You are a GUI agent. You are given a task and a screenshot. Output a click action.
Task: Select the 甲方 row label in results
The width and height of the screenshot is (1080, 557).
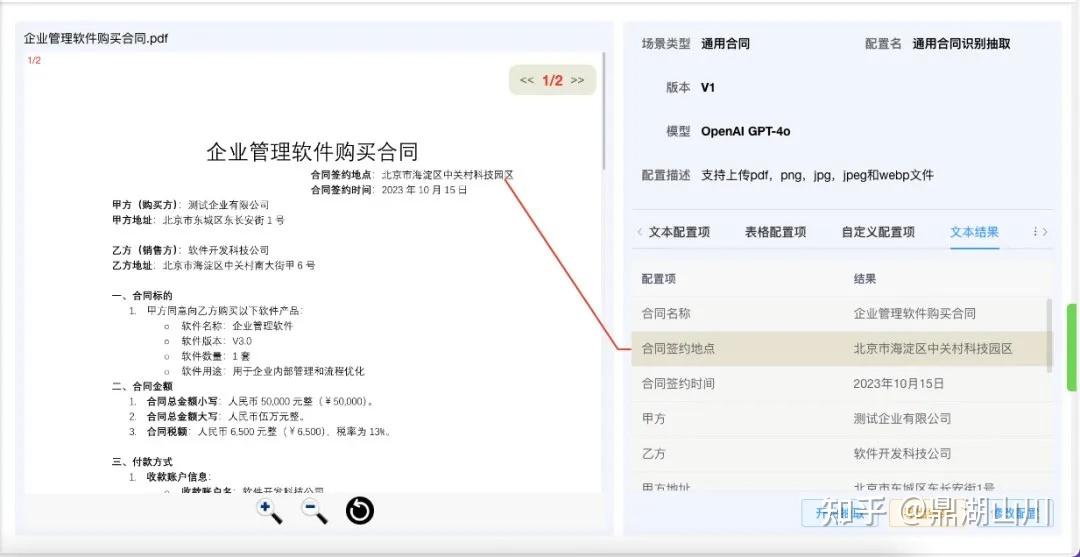tap(654, 419)
